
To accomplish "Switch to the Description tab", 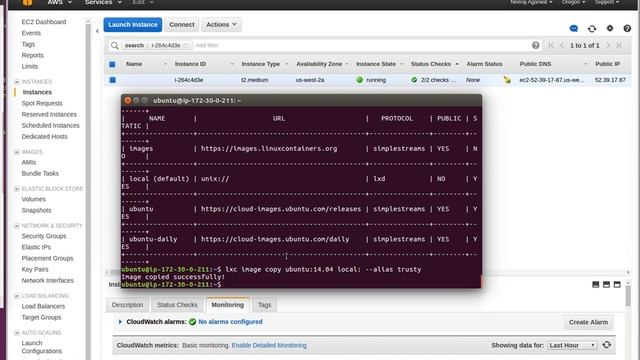I will pos(127,305).
